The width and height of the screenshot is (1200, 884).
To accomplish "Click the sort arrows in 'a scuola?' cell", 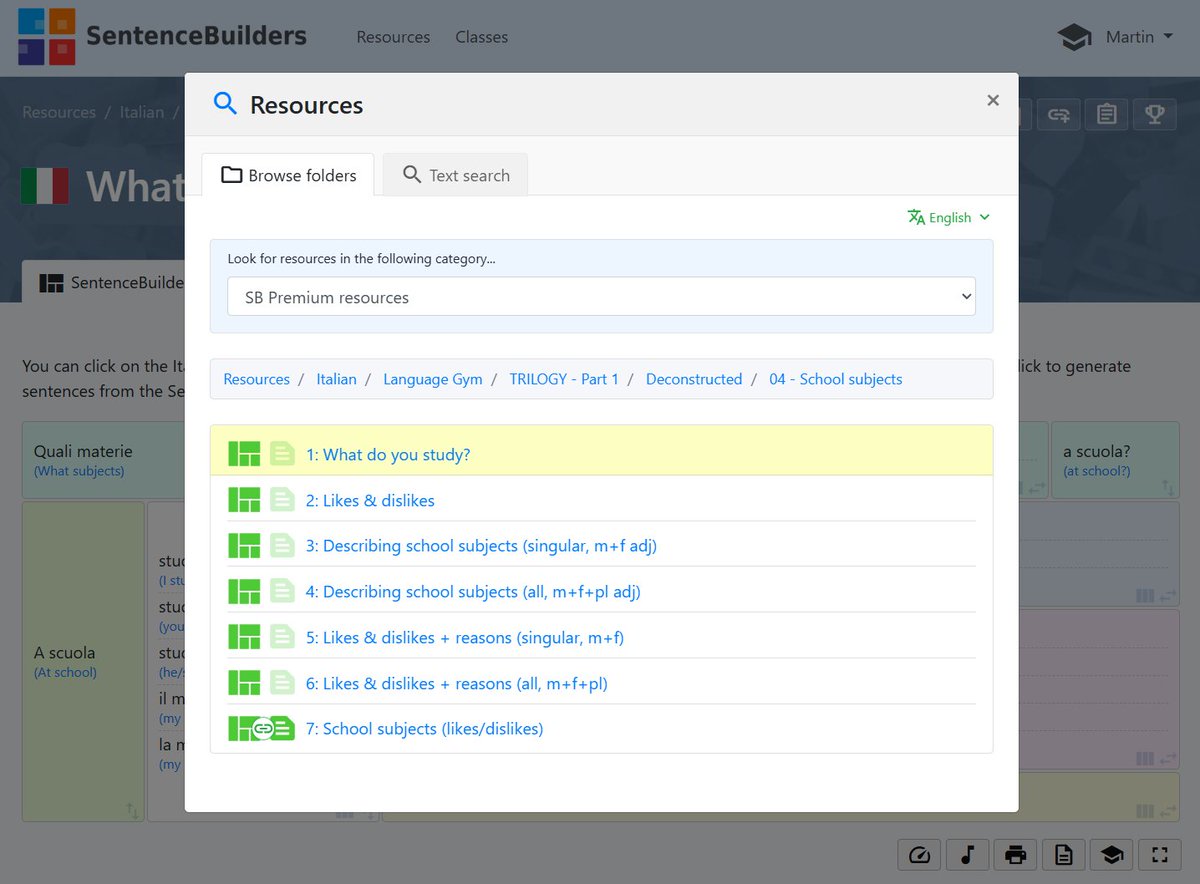I will [1167, 488].
